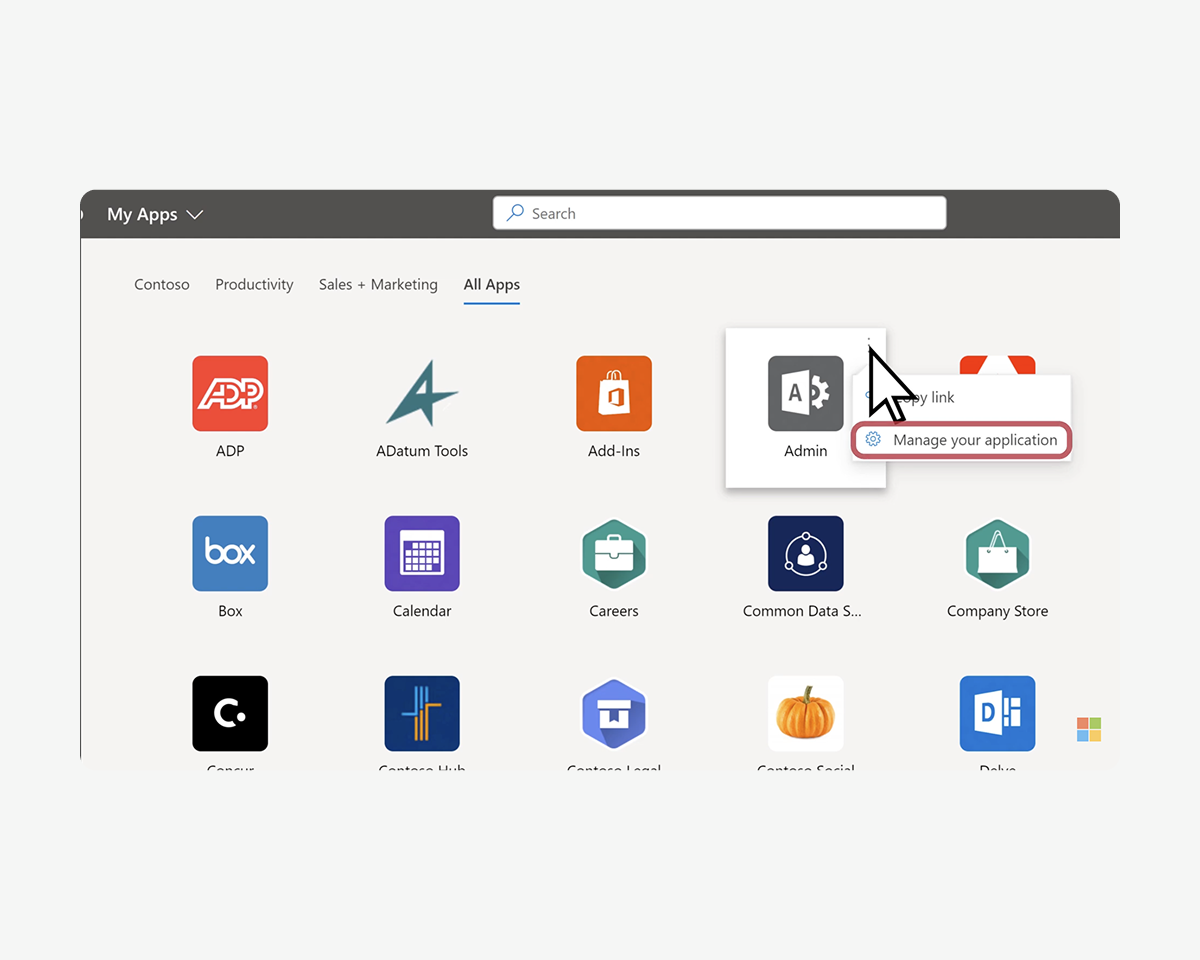This screenshot has height=960, width=1200.
Task: Click the Add-Ins label text
Action: (614, 451)
